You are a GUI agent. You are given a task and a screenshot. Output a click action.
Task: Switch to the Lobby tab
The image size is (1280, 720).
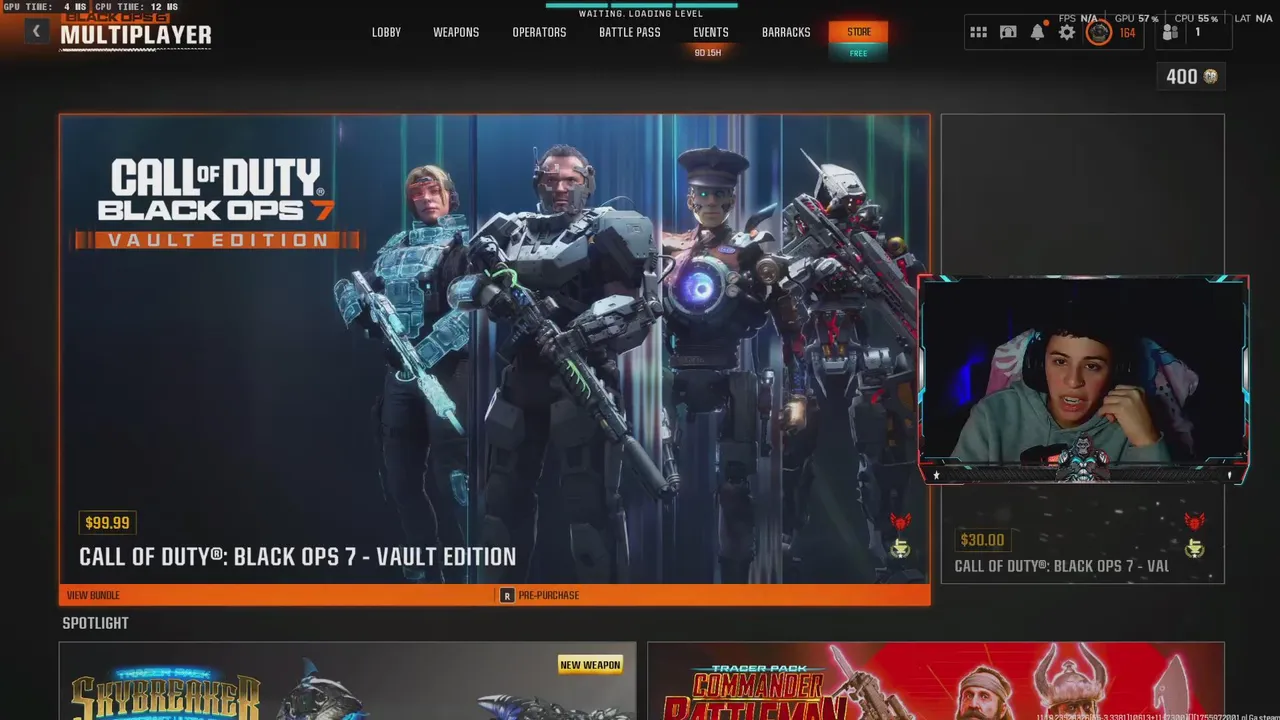(386, 32)
